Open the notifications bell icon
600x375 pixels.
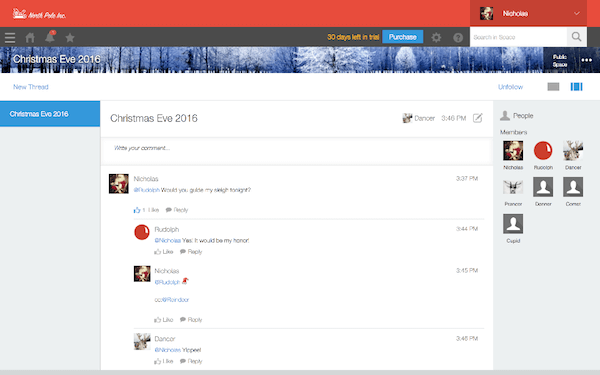50,37
